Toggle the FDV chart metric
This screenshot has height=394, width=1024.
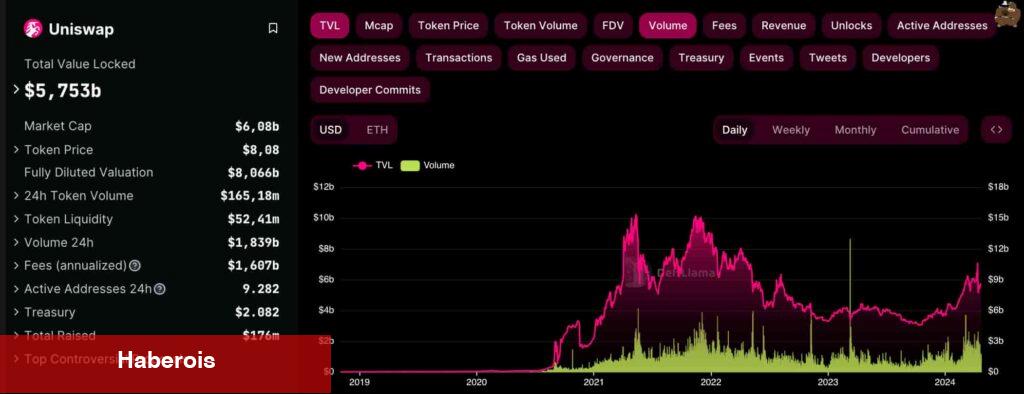(613, 25)
